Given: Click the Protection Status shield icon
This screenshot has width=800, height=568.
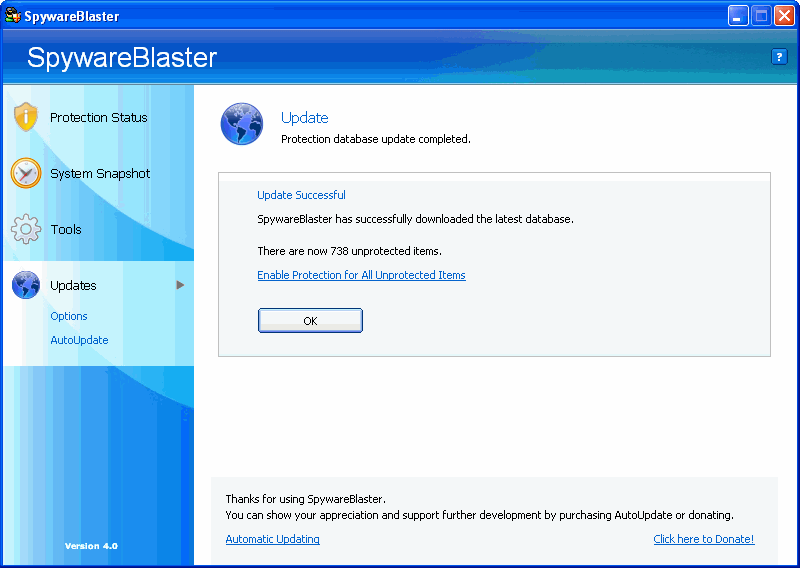Looking at the screenshot, I should [x=26, y=117].
